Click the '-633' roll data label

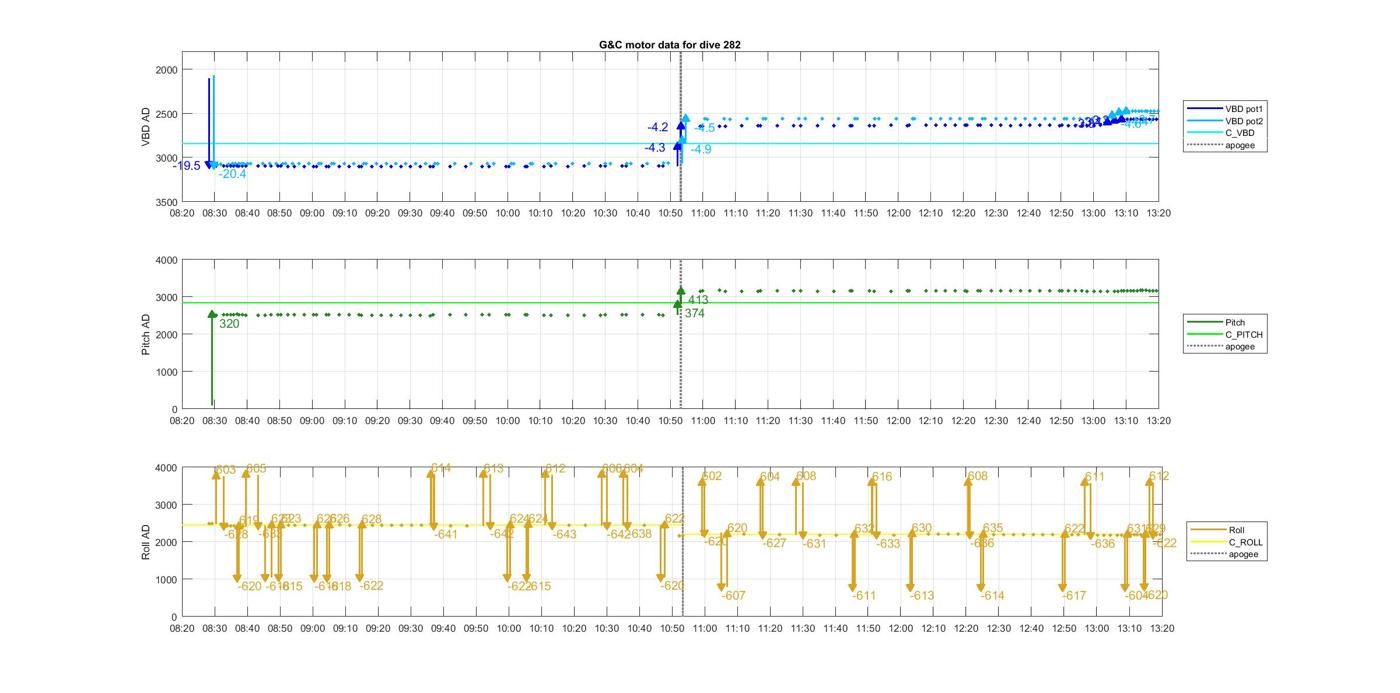pyautogui.click(x=888, y=544)
